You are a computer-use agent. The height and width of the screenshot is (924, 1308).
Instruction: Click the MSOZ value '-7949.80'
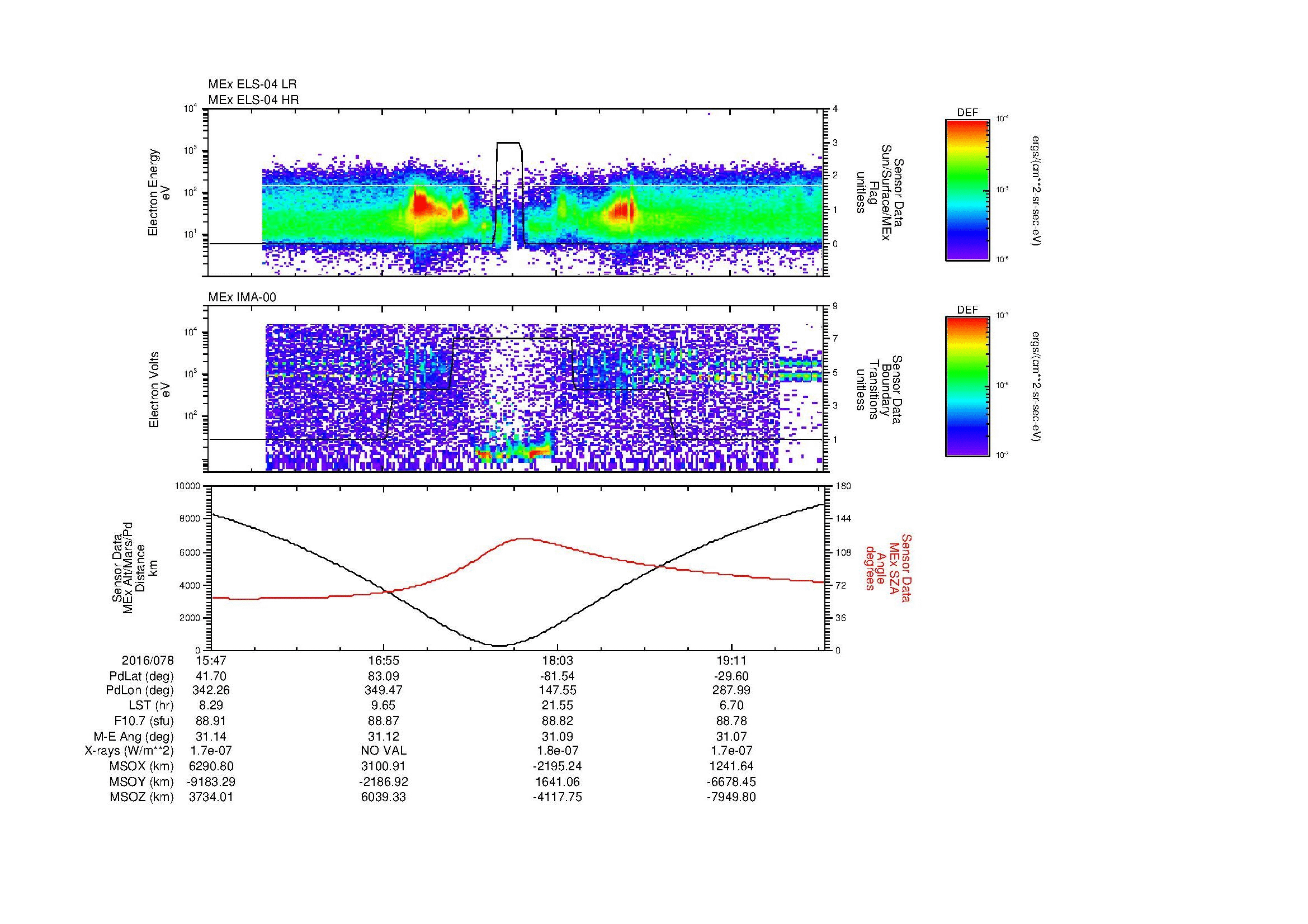(731, 797)
